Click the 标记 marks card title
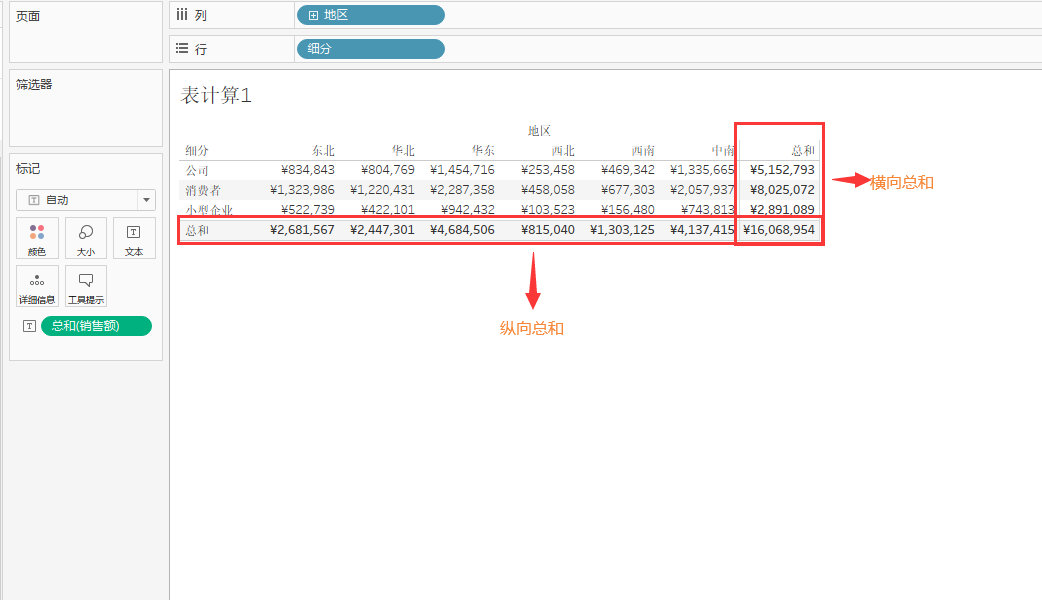The image size is (1042, 600). point(28,169)
